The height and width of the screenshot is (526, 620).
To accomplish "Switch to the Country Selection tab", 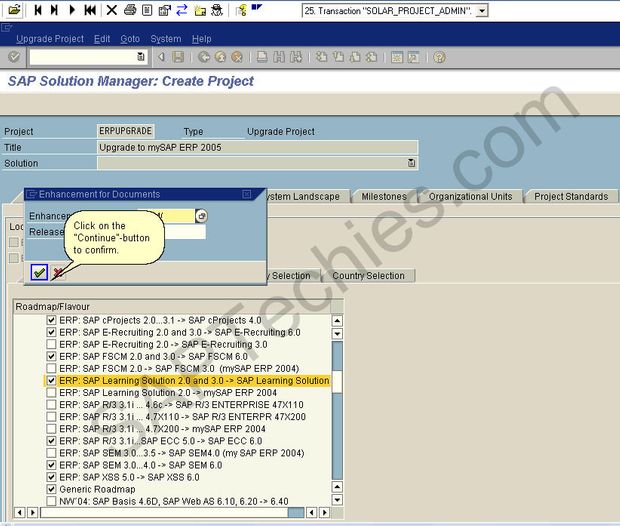I will click(368, 276).
